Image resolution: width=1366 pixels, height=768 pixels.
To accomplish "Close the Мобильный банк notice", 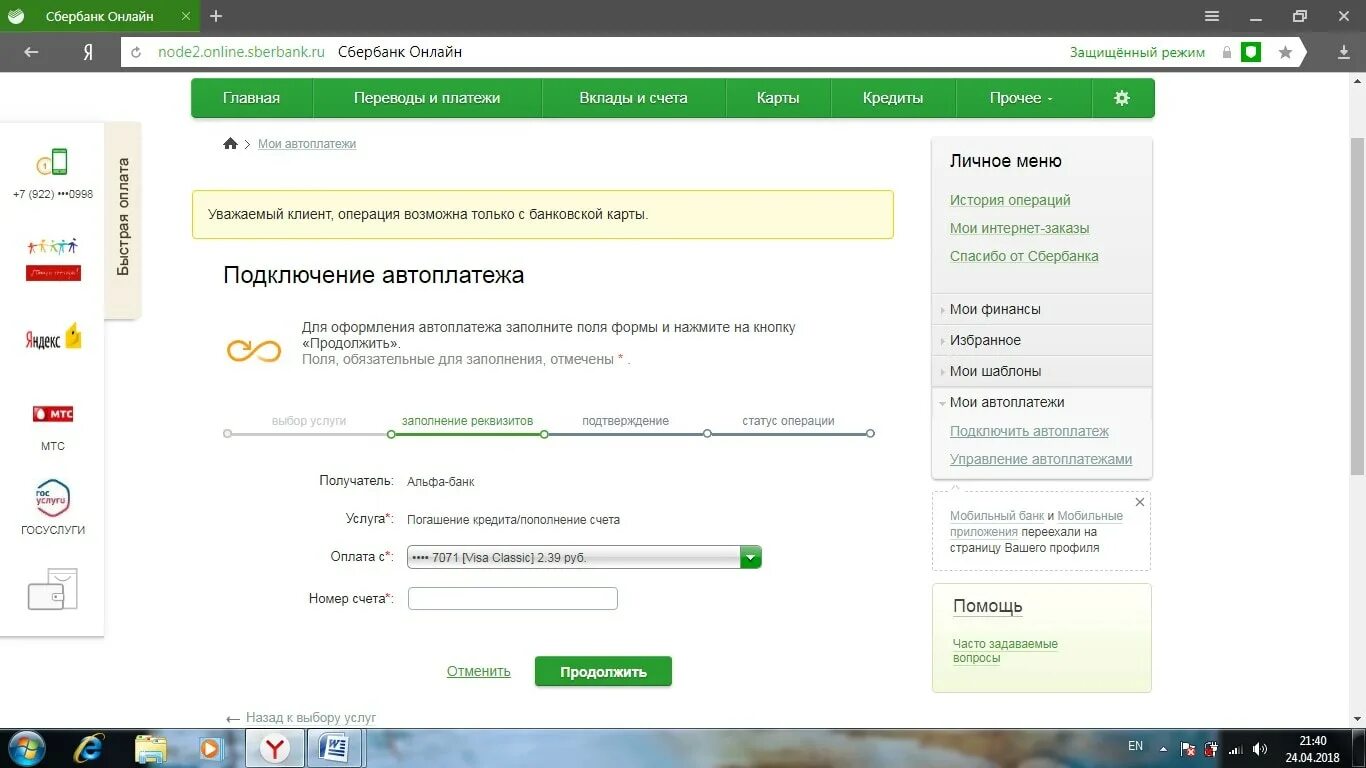I will (1140, 502).
